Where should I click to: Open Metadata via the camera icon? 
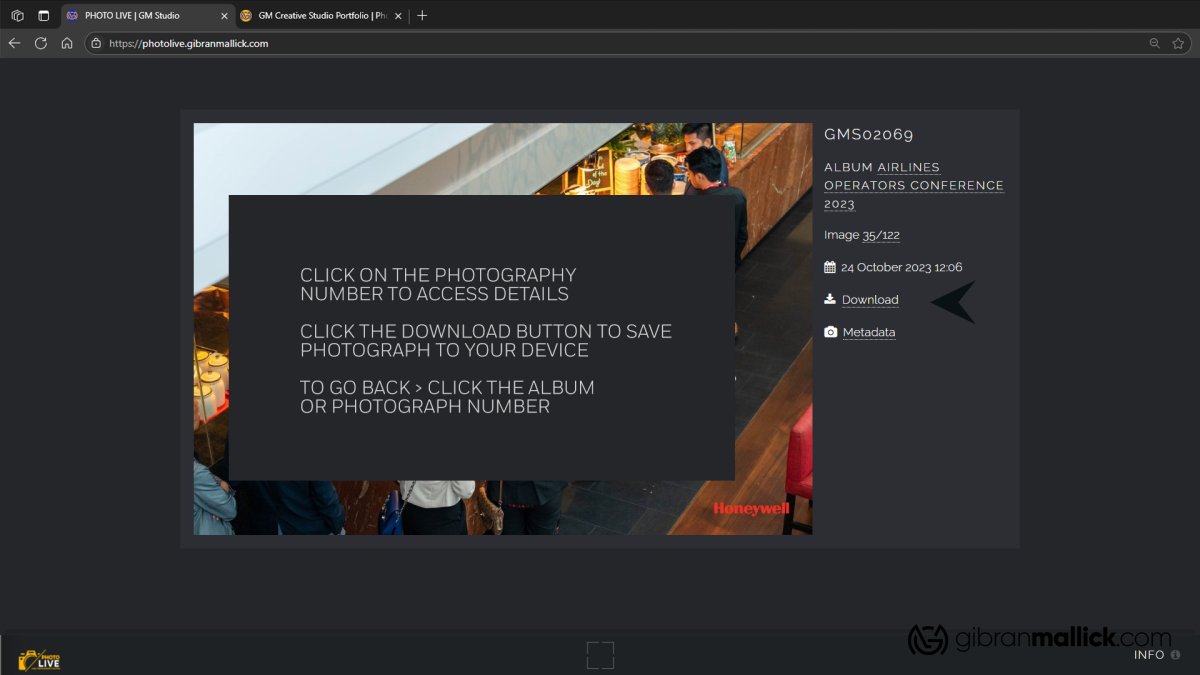[831, 331]
